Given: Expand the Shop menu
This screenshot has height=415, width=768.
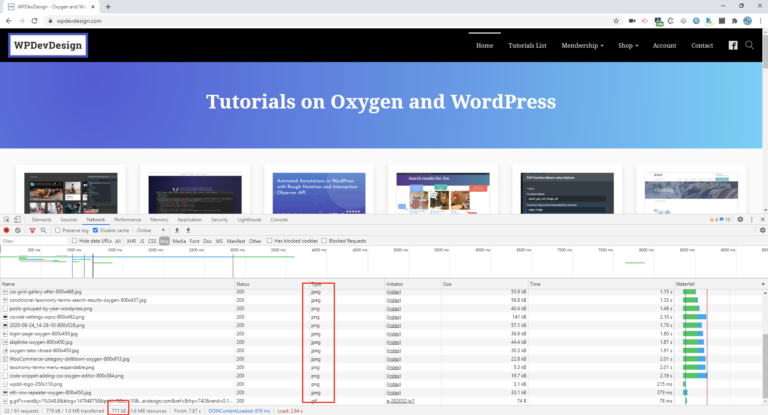Looking at the screenshot, I should [x=628, y=46].
